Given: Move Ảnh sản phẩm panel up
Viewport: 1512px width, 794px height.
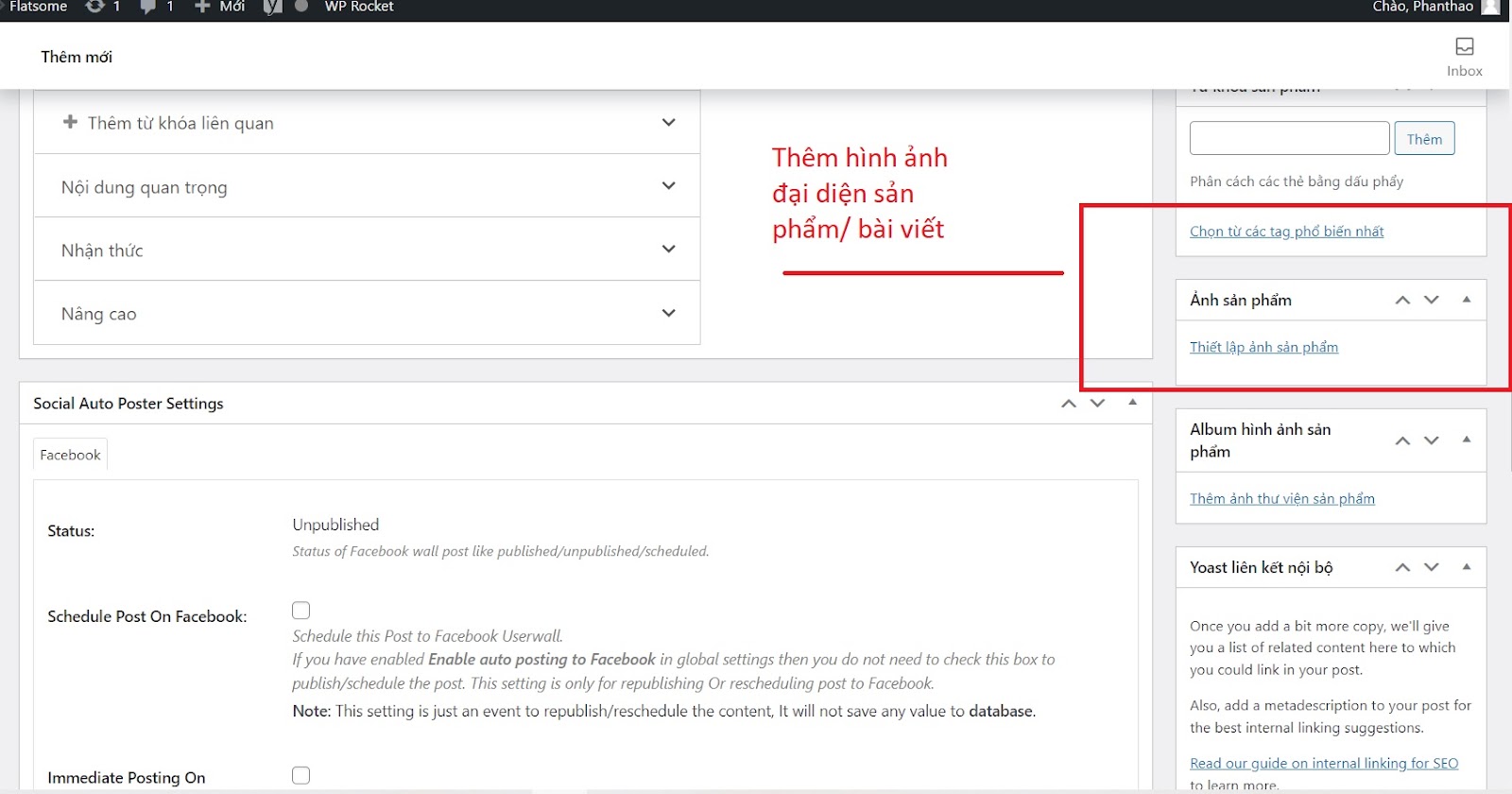Looking at the screenshot, I should 1402,301.
